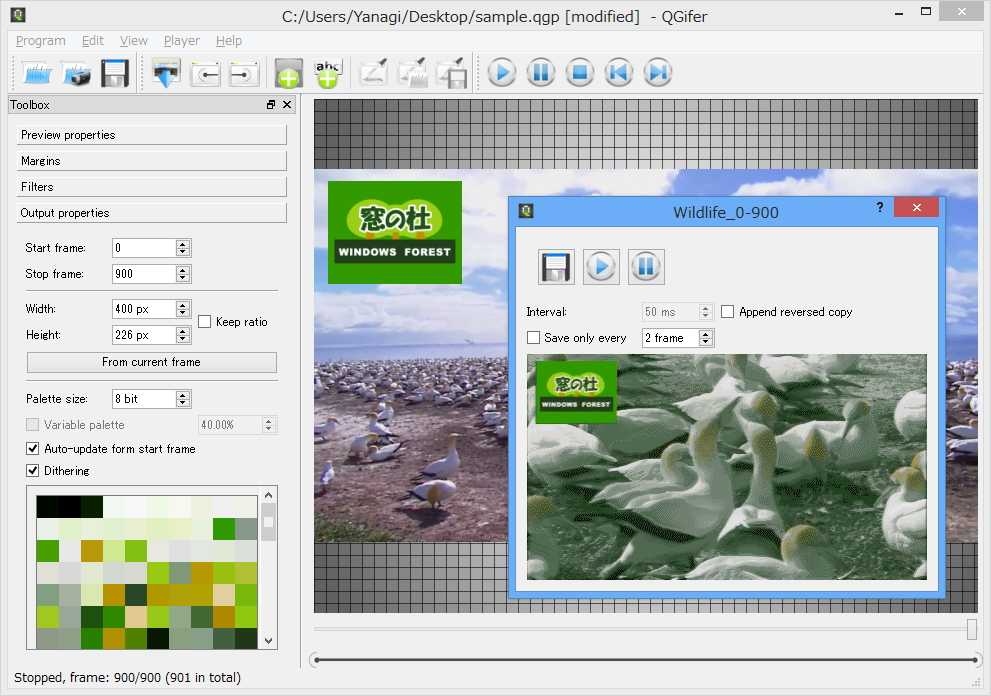Click the bright green swatch in palette grid

click(224, 528)
